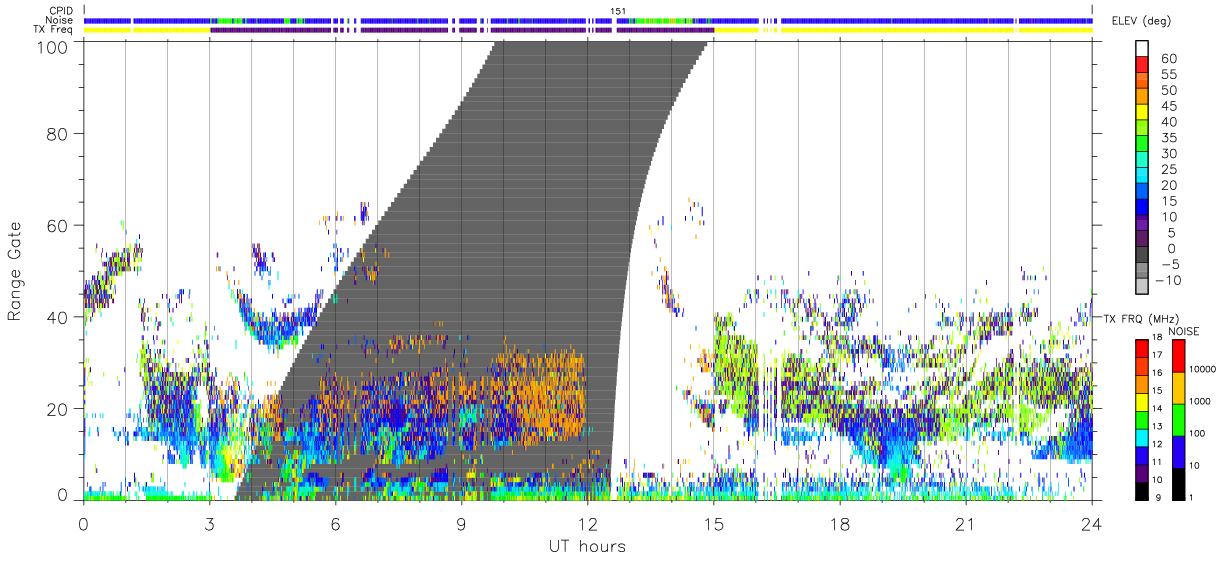Click the yellow 14–15 segment of TX FRQ colorbar

click(1141, 402)
